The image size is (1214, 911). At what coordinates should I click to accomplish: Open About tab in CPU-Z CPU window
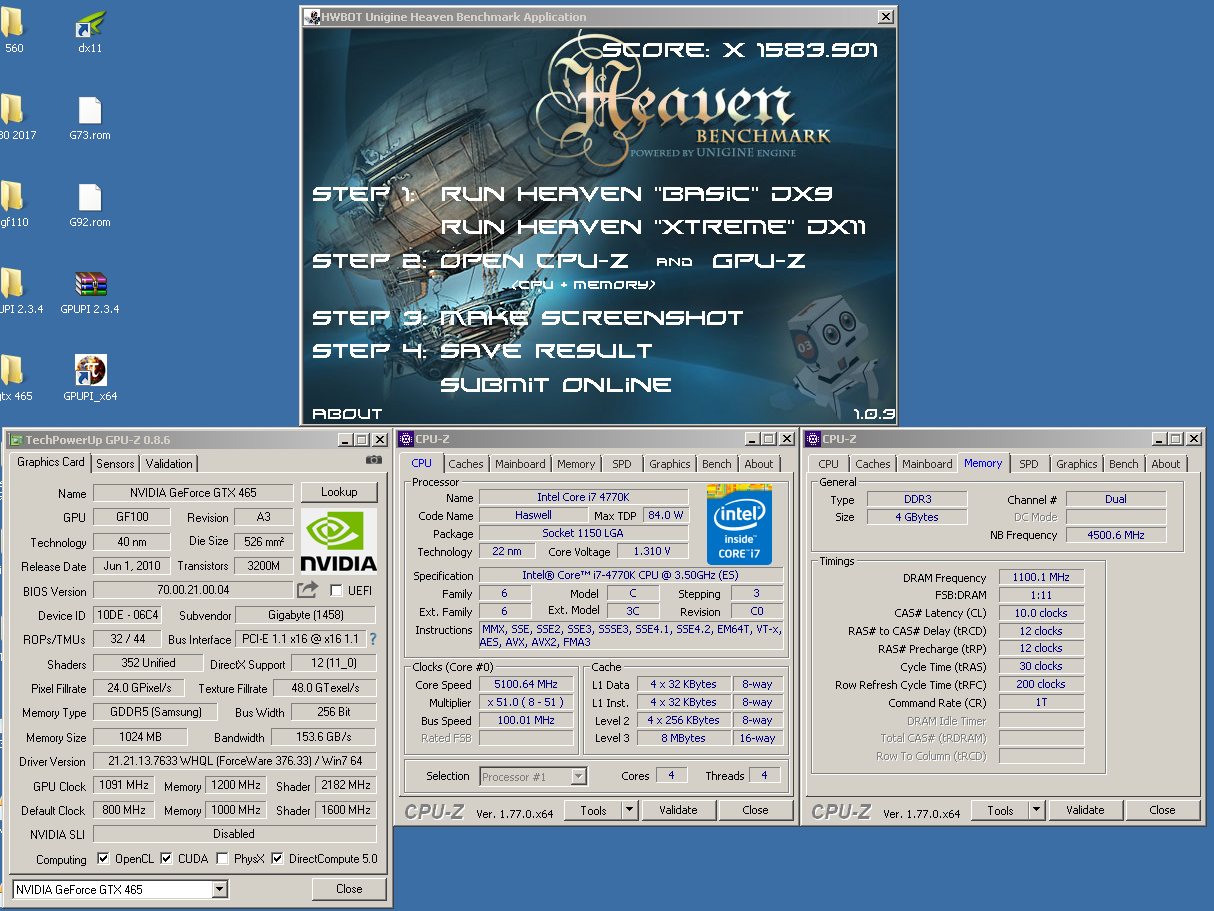pyautogui.click(x=759, y=464)
